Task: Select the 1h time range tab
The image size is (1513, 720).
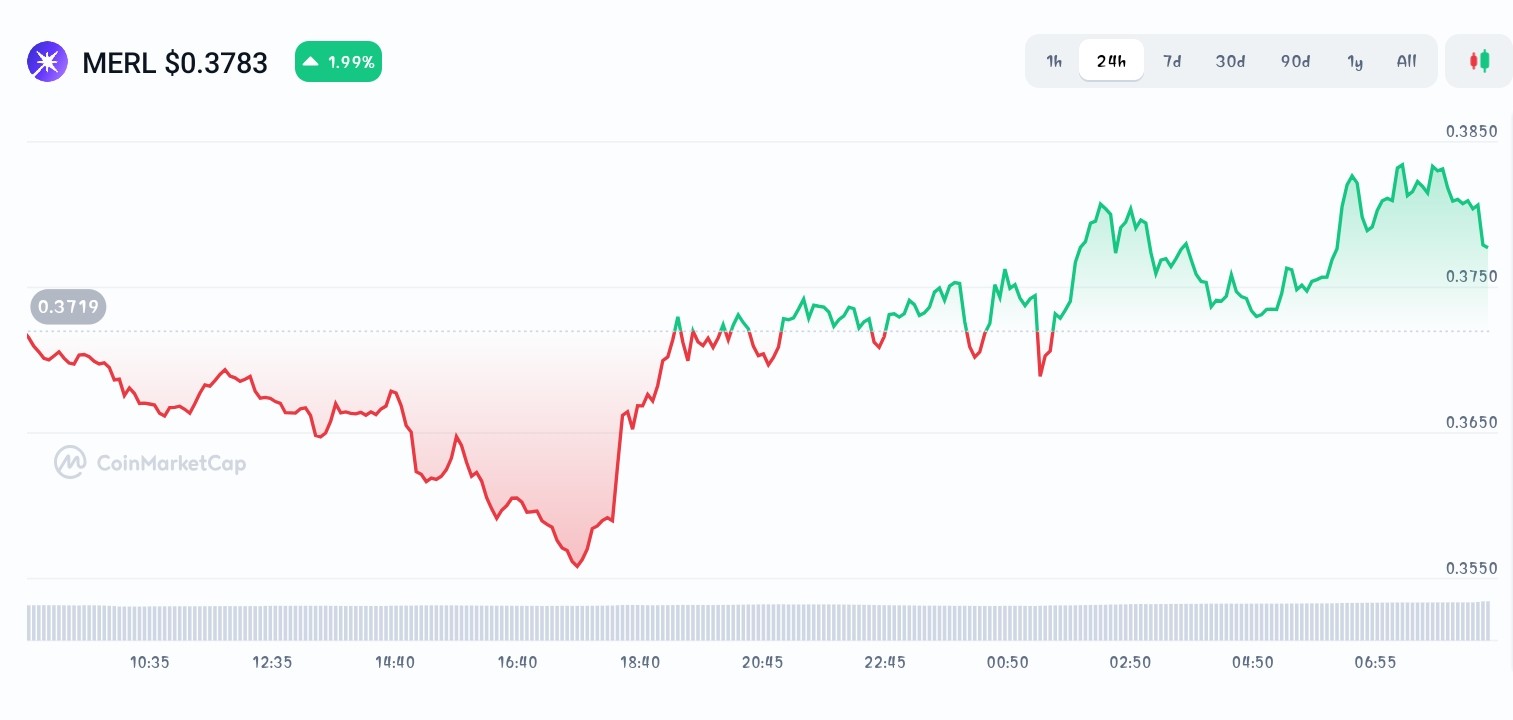Action: pyautogui.click(x=1054, y=61)
